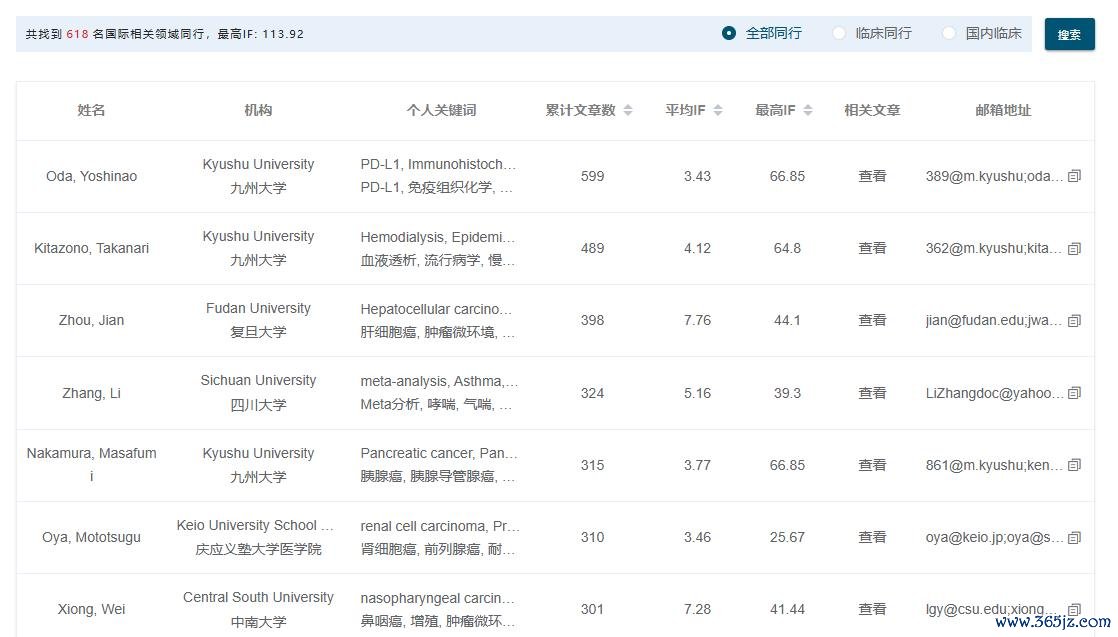View related articles for Oda, Yoshinao
Viewport: 1118px width, 637px height.
pyautogui.click(x=872, y=176)
